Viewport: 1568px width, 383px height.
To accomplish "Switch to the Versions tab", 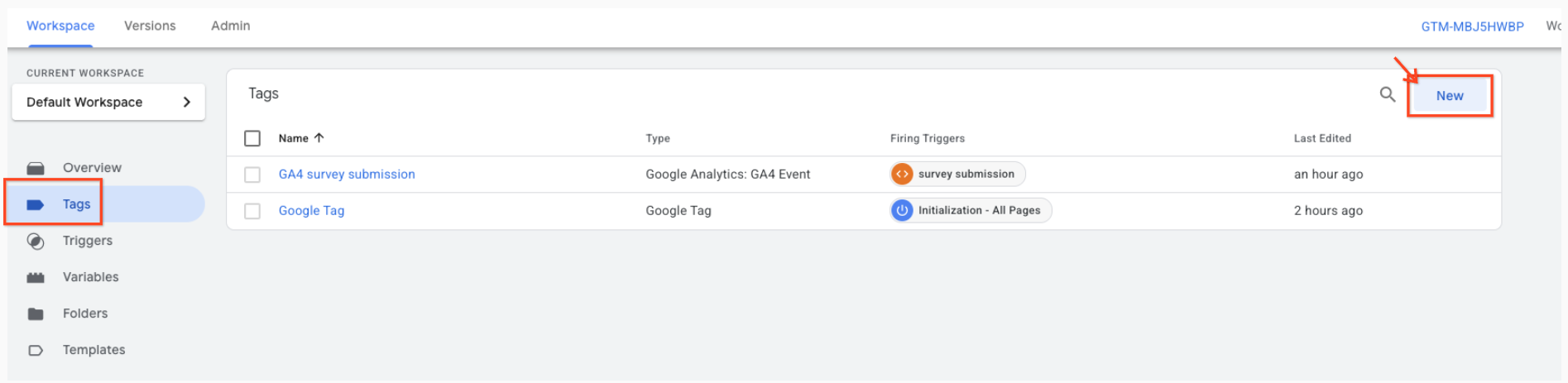I will (x=150, y=26).
